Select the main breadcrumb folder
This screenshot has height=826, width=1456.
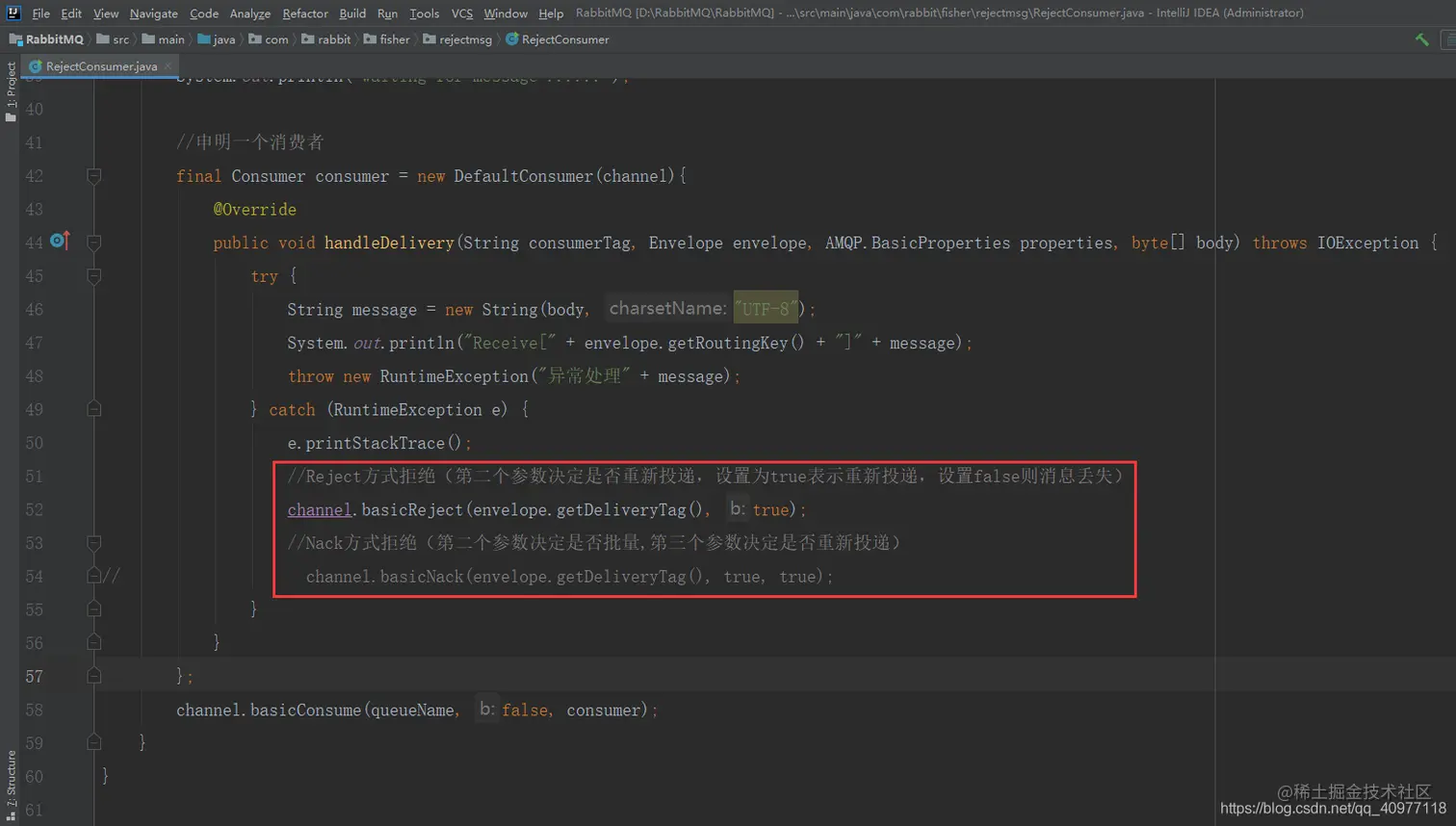coord(164,39)
